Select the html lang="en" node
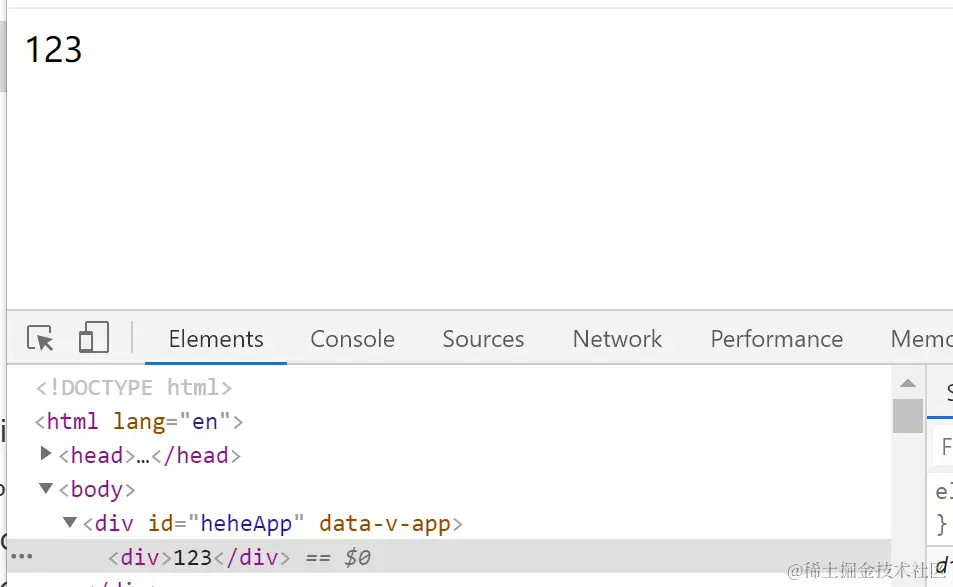This screenshot has width=953, height=587. [139, 422]
